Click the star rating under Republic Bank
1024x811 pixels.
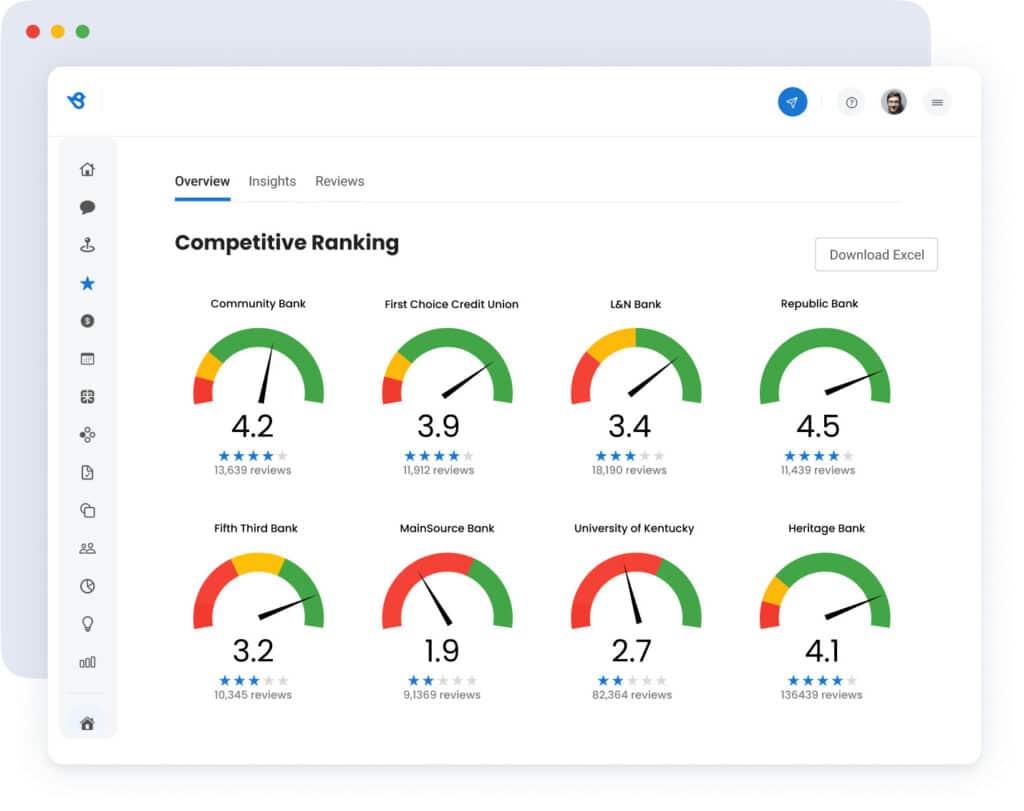pos(819,456)
